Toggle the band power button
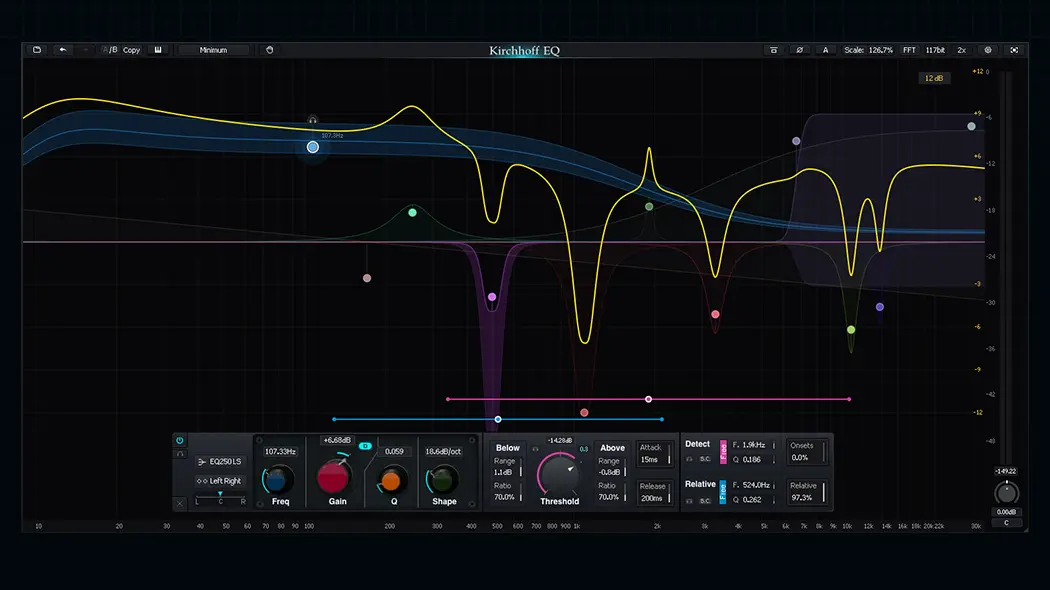The image size is (1050, 590). pyautogui.click(x=179, y=441)
